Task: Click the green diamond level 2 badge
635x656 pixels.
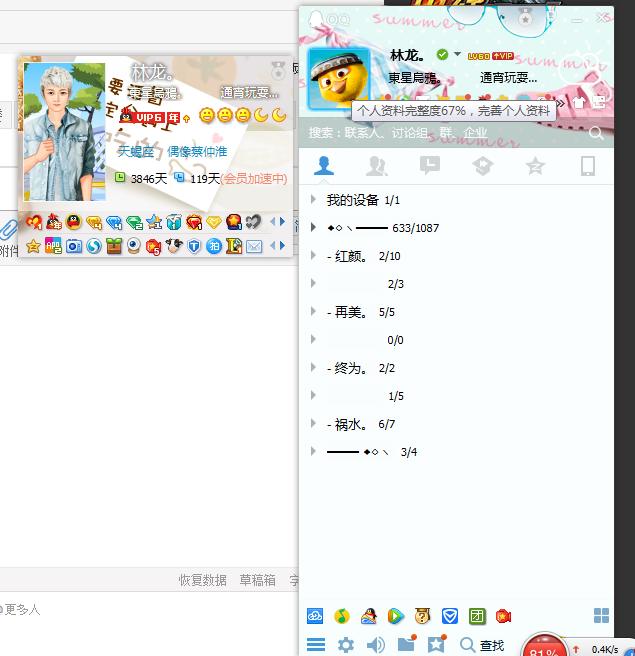Action: [134, 222]
